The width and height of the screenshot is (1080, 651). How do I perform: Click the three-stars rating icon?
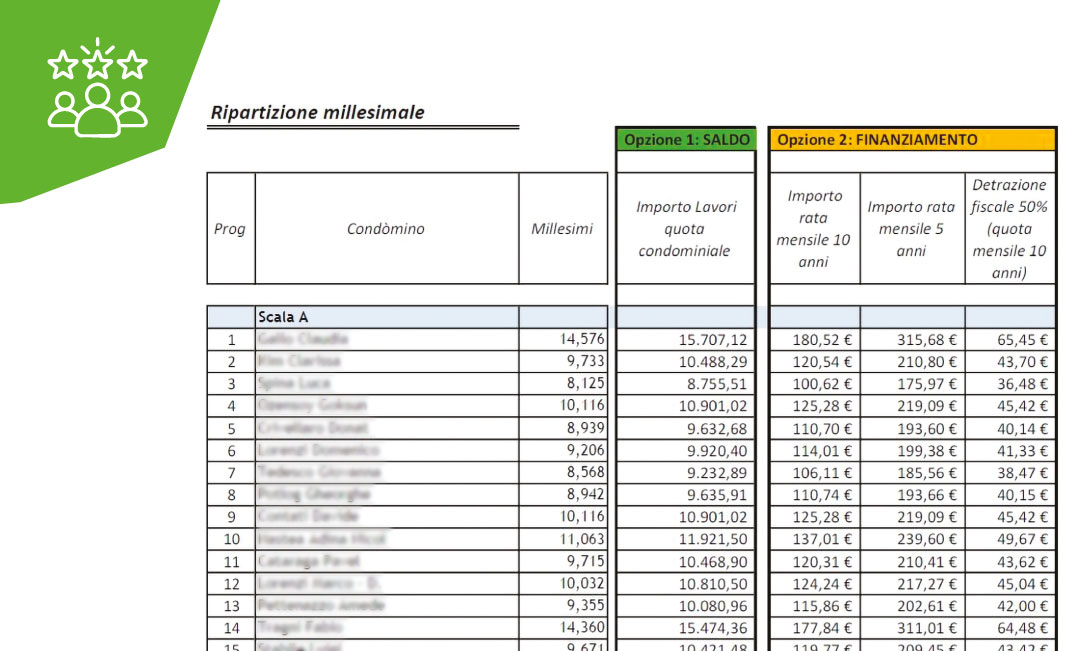pyautogui.click(x=97, y=64)
